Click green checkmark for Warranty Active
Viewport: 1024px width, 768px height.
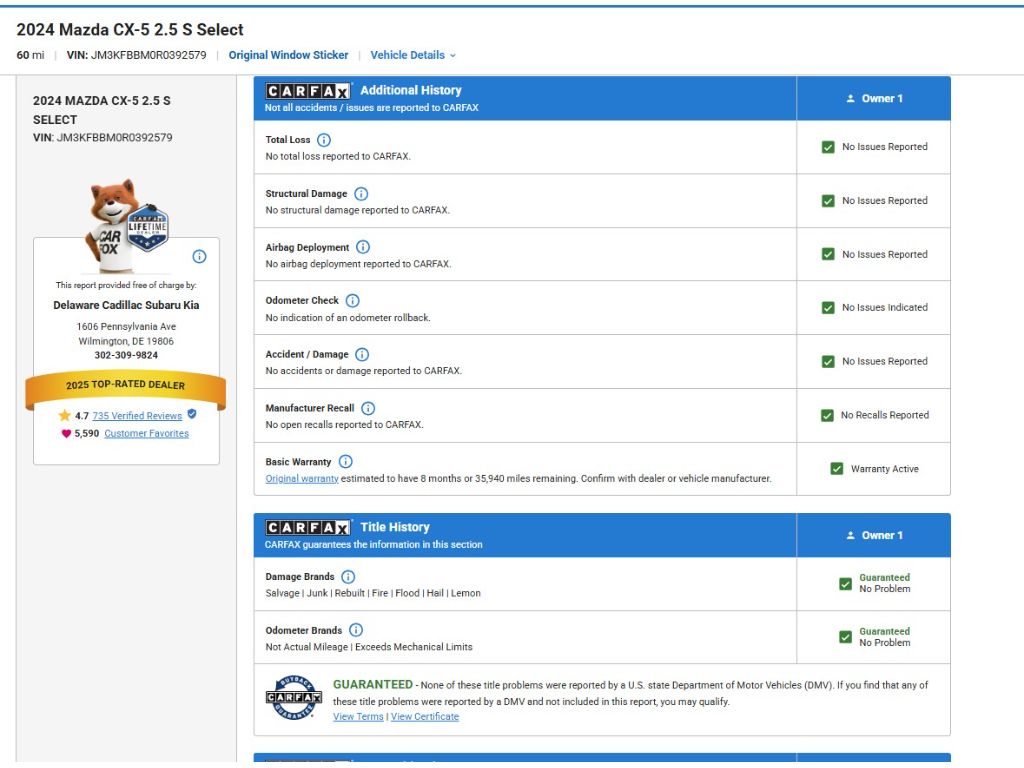pyautogui.click(x=837, y=469)
